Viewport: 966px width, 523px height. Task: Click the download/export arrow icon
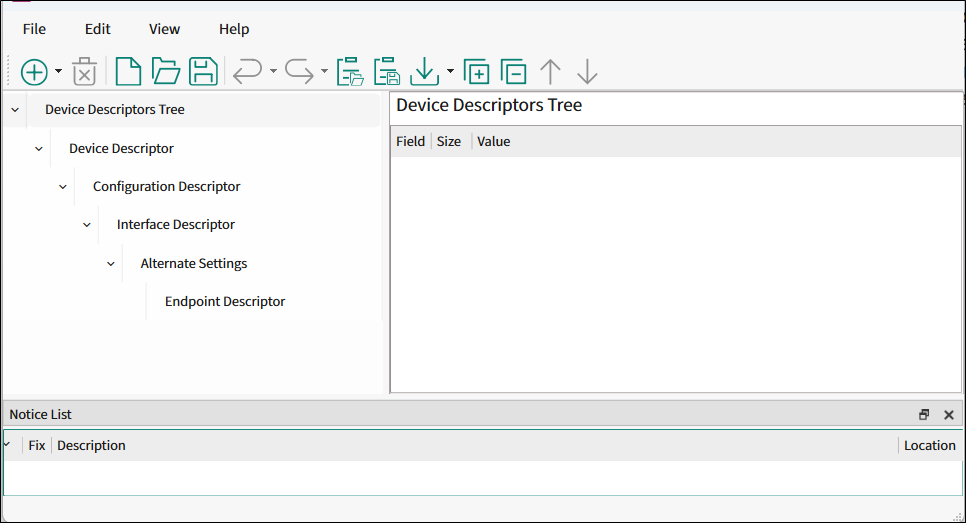(424, 71)
